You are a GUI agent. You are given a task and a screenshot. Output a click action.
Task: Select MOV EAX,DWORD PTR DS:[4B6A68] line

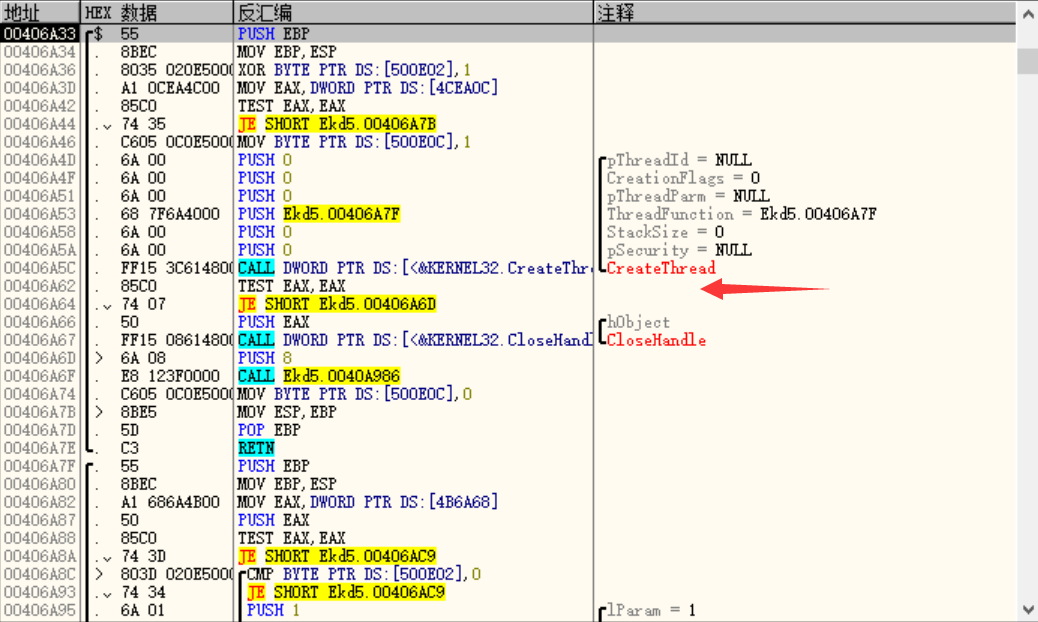(x=367, y=502)
